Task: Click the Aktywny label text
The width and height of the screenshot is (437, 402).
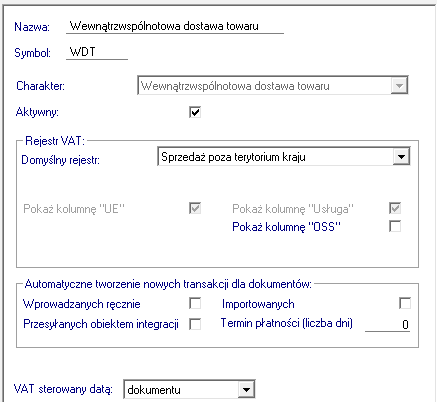Action: point(37,112)
